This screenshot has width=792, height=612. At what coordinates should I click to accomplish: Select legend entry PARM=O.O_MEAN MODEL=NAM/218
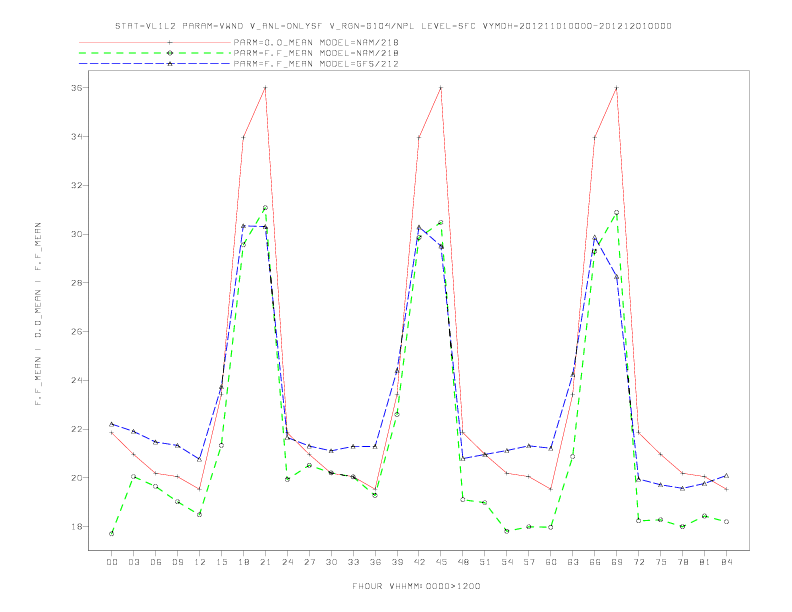click(x=316, y=42)
